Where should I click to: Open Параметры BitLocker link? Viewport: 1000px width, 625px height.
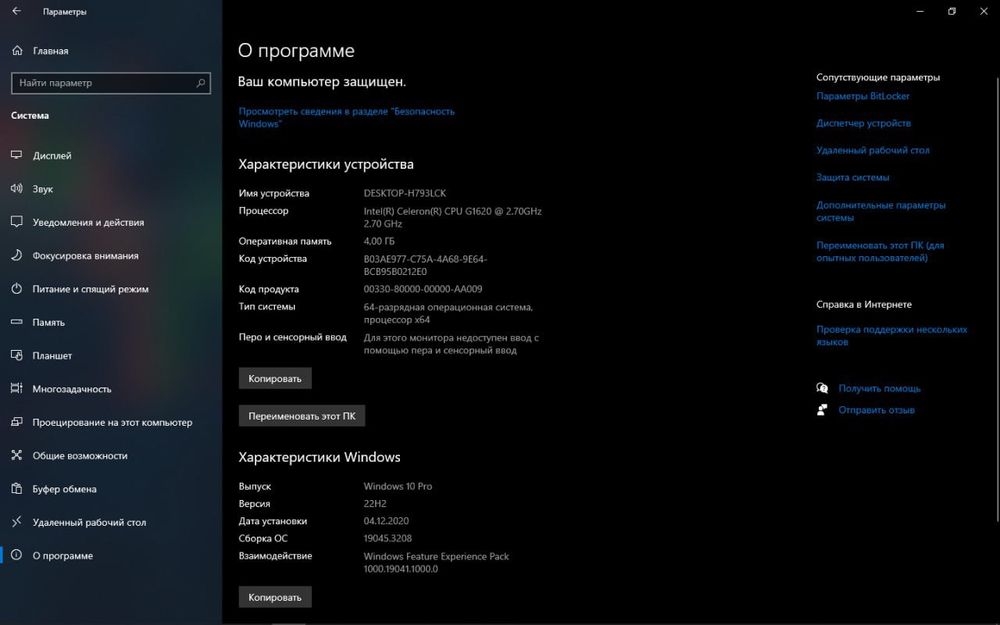(x=862, y=96)
